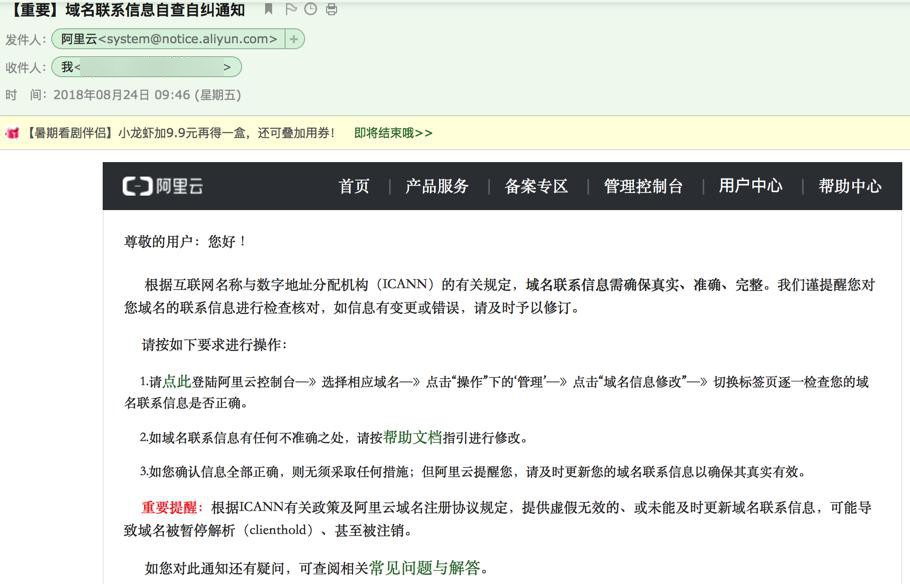Open the 用户中心 nav item
910x584 pixels.
coord(750,186)
